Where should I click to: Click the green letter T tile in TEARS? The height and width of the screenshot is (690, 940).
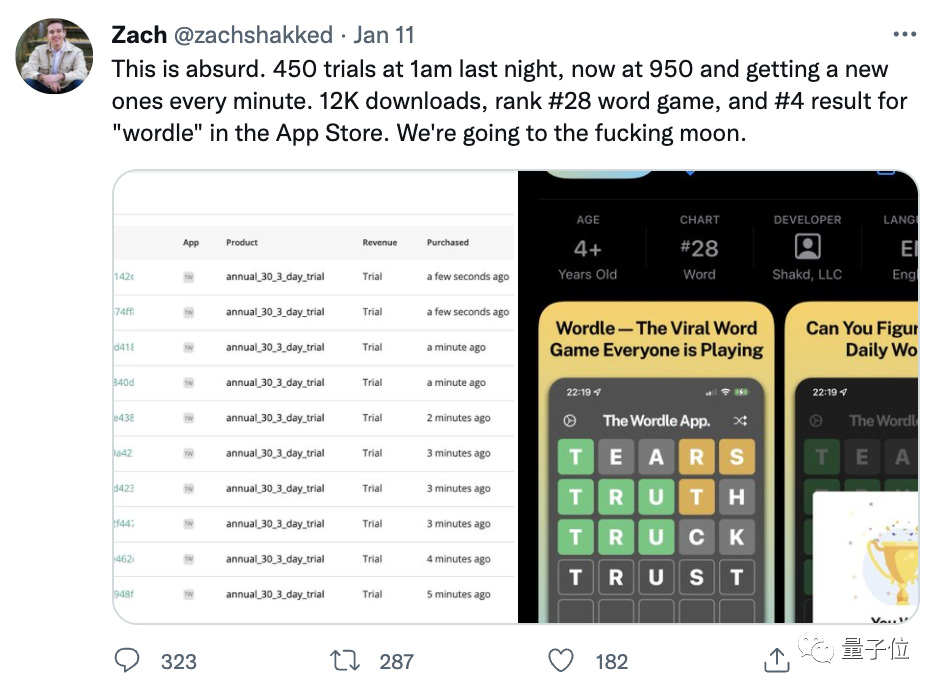point(575,457)
